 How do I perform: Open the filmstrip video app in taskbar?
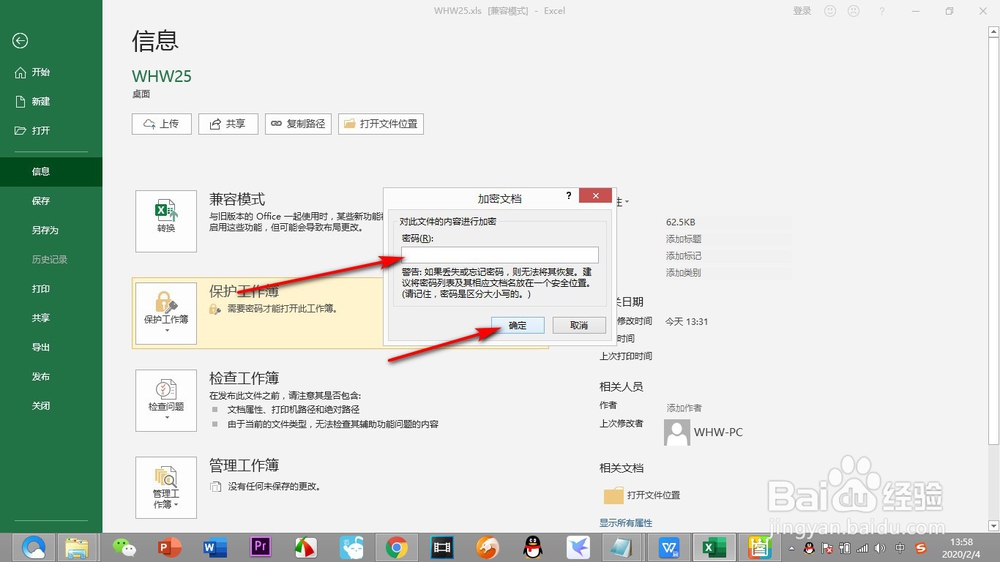(x=441, y=547)
